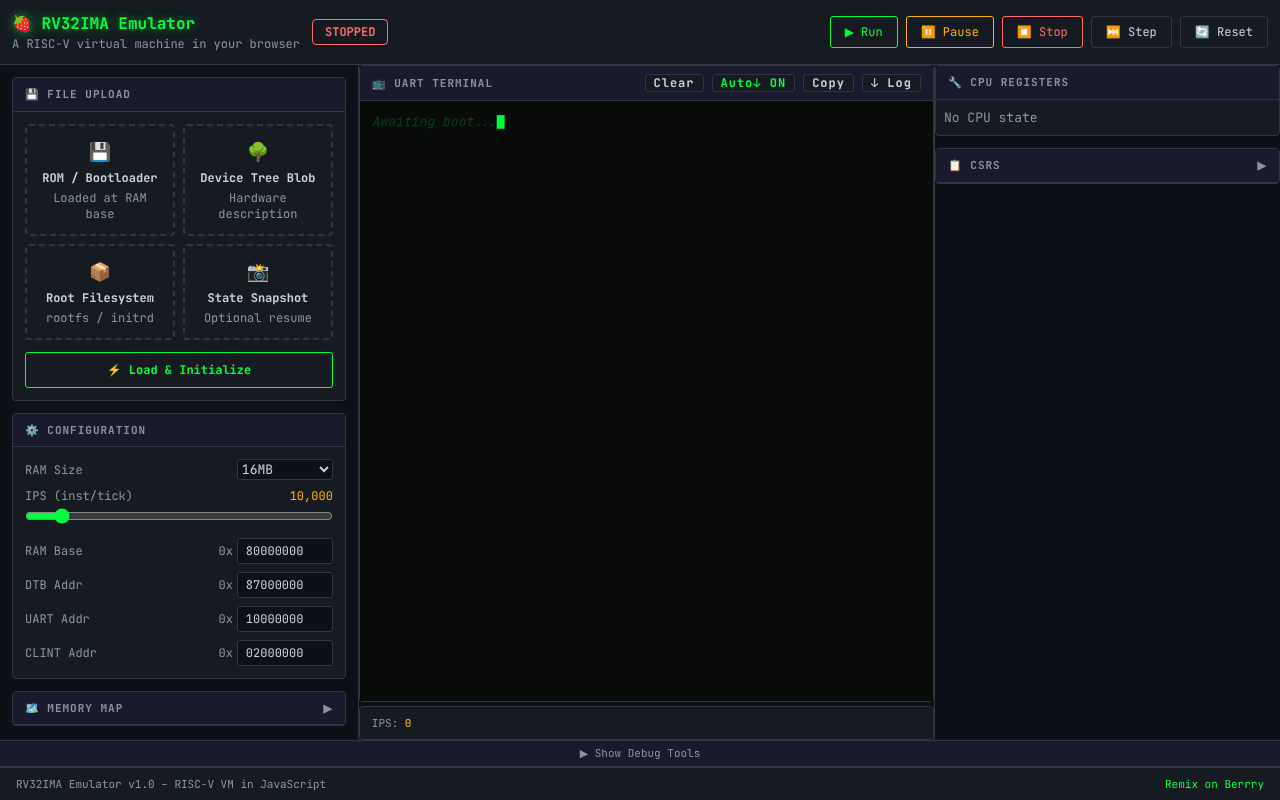
Task: Click the version text in footer
Action: 171,784
